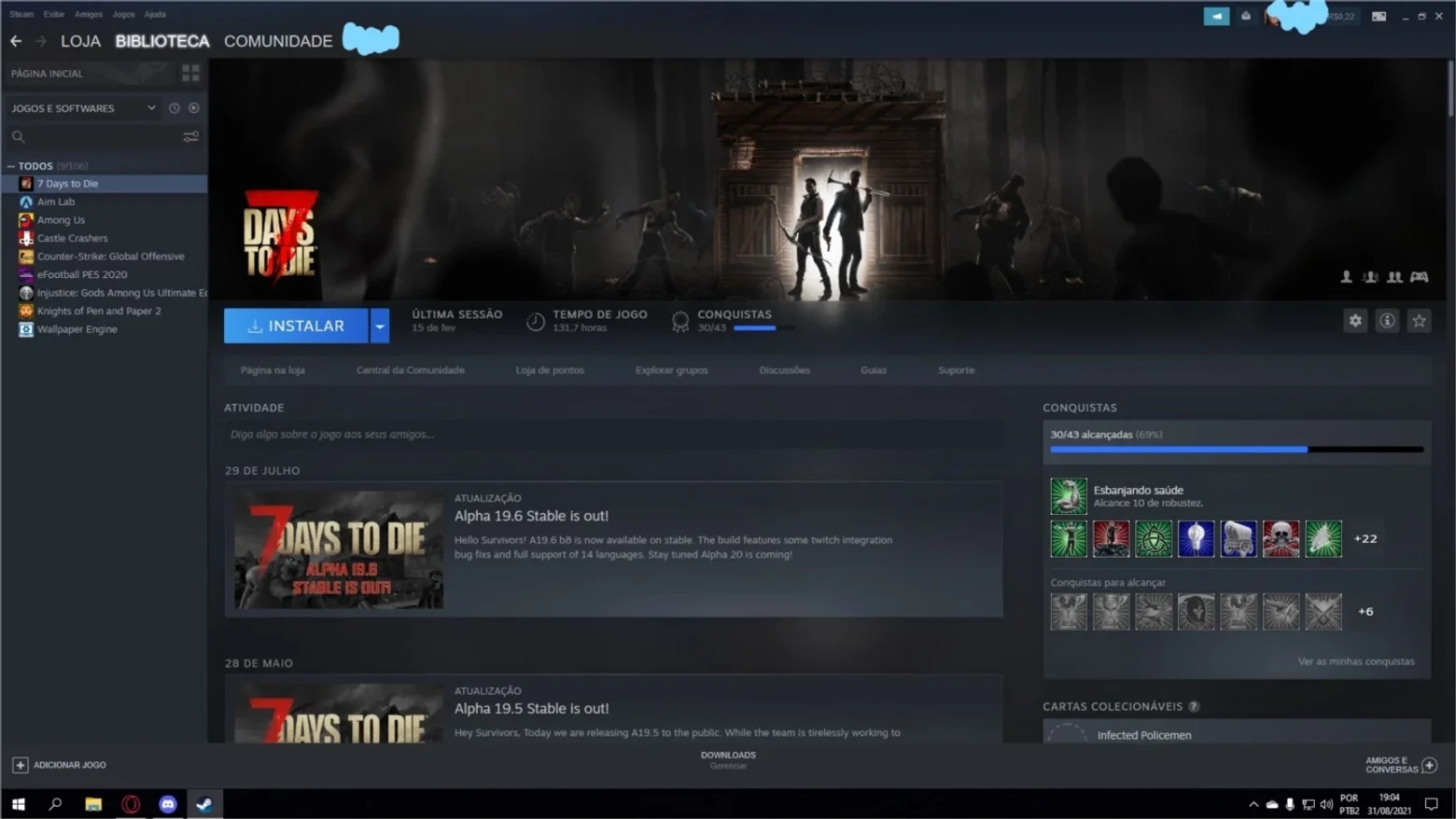Open Central da Comunidade link

411,370
